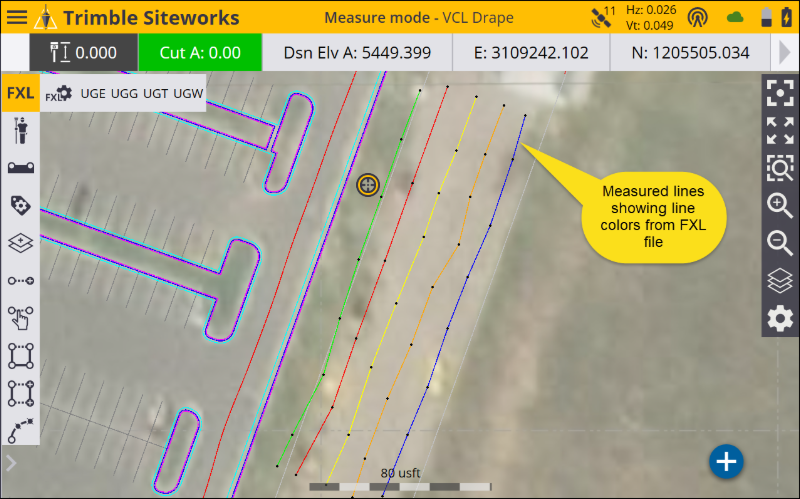Choose the UGW feature code
The height and width of the screenshot is (499, 800).
(188, 93)
